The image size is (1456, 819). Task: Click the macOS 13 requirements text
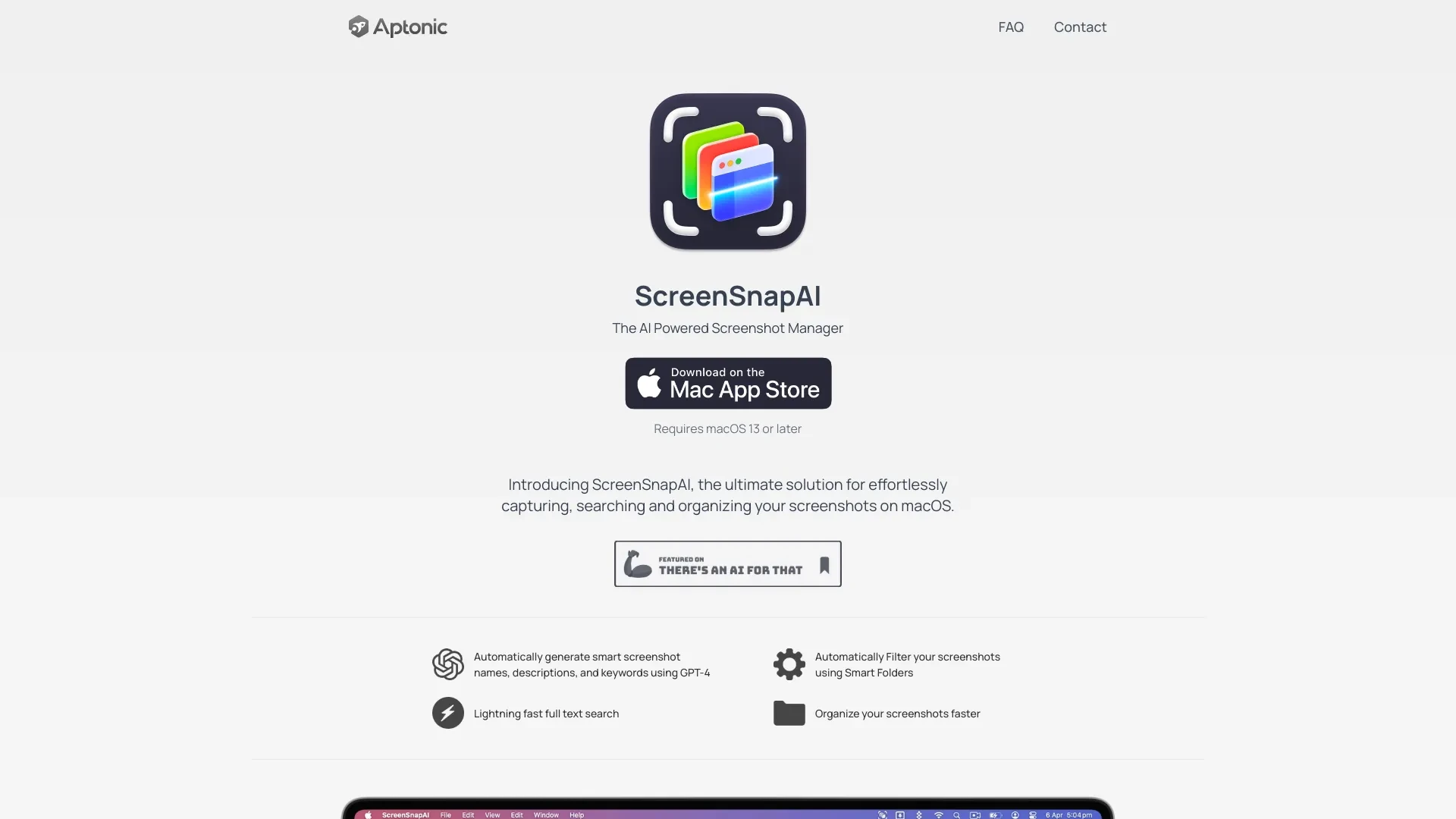click(x=727, y=428)
